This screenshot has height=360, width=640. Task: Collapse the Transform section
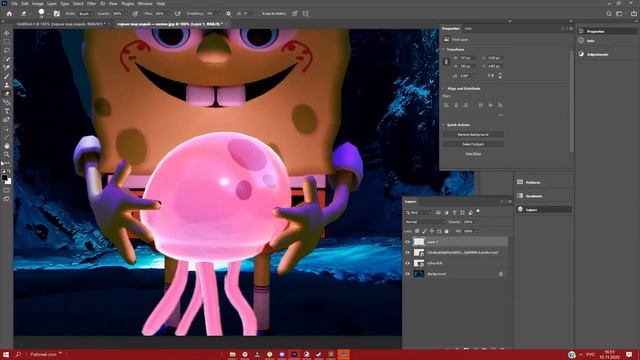tap(444, 49)
